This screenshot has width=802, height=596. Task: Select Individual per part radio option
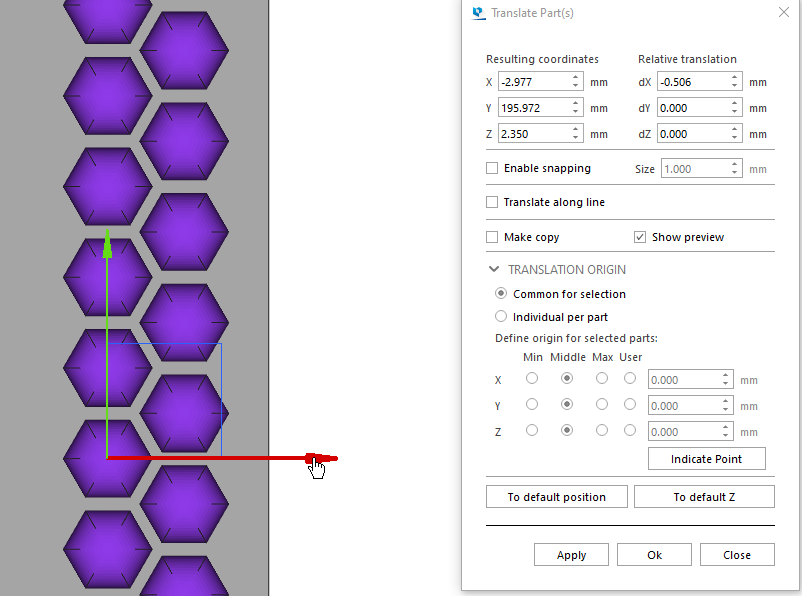click(502, 317)
